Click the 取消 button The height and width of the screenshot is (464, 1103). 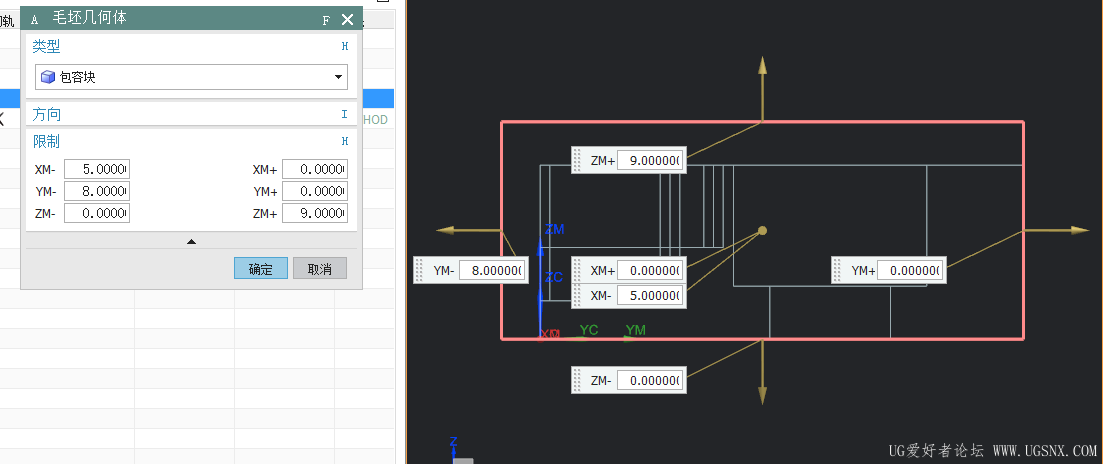pyautogui.click(x=320, y=269)
